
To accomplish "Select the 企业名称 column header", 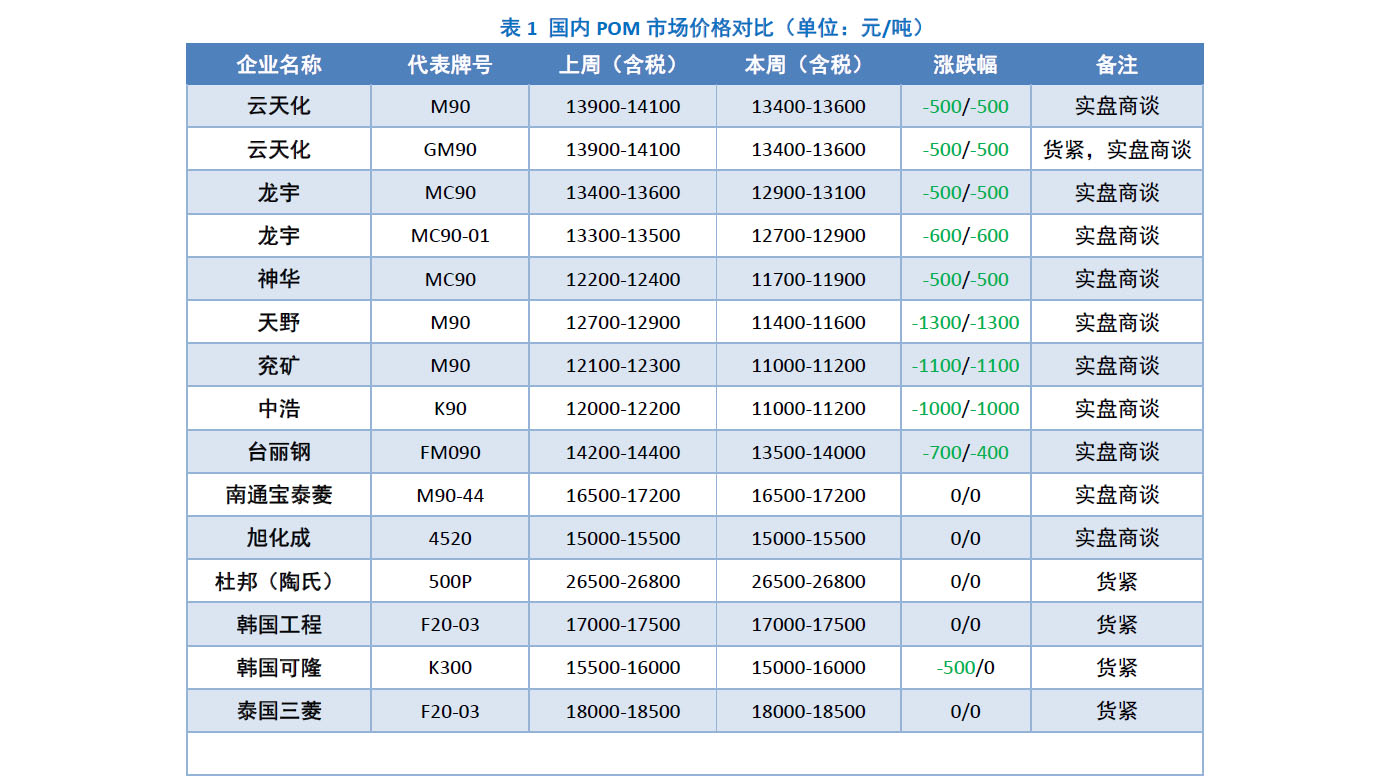I will pos(279,65).
